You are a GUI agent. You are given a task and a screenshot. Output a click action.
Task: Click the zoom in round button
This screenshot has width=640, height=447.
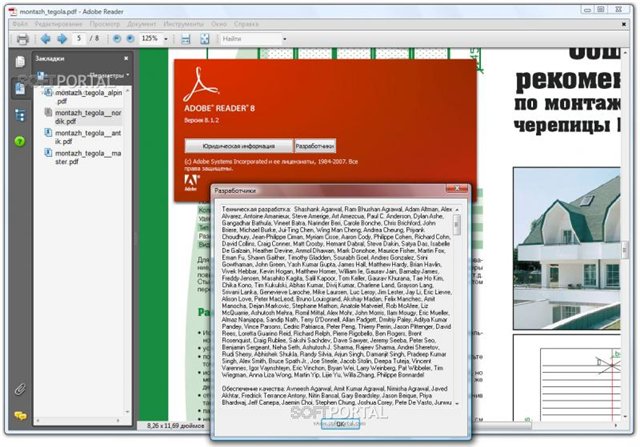click(130, 39)
